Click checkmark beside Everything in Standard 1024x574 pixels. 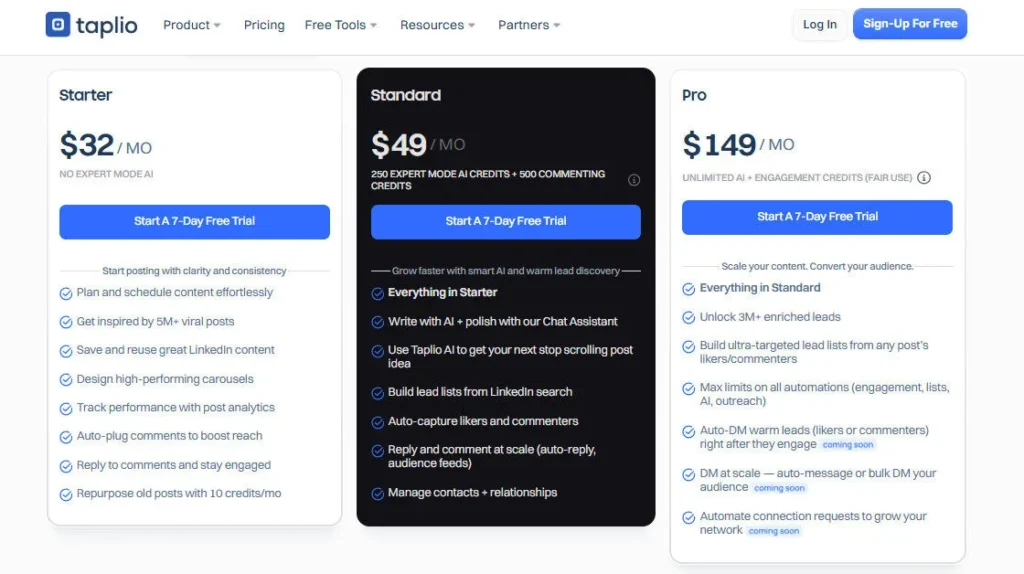coord(689,288)
